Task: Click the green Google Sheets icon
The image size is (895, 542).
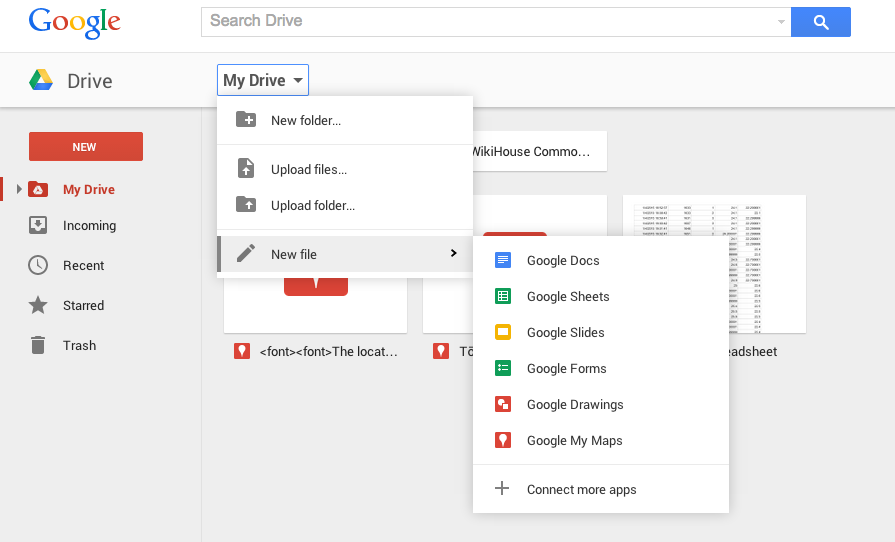Action: [x=503, y=297]
